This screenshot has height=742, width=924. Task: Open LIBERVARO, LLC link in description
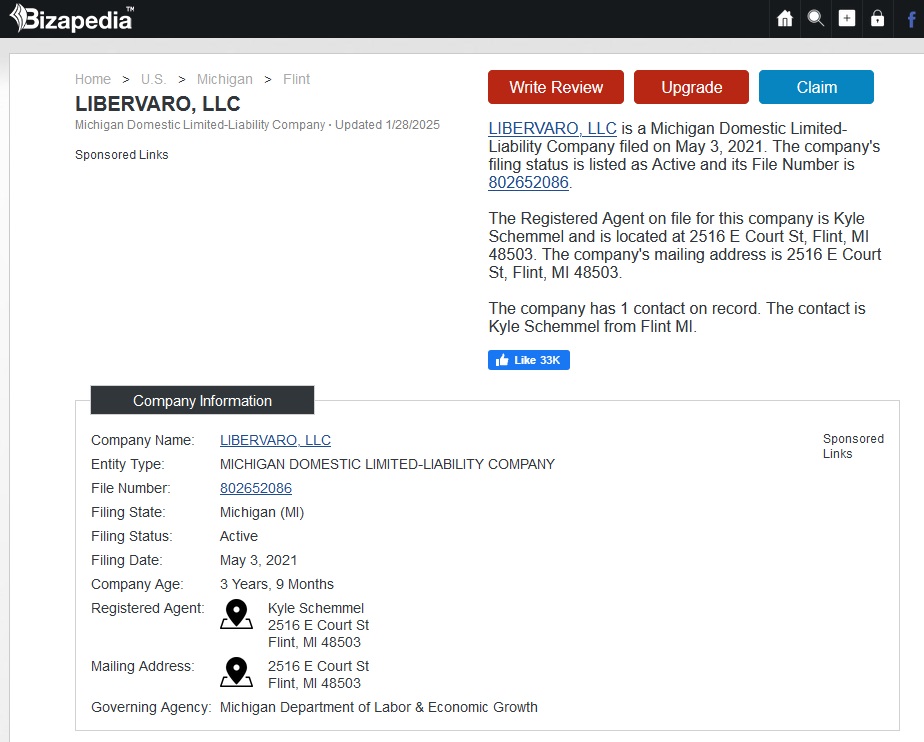(x=552, y=128)
